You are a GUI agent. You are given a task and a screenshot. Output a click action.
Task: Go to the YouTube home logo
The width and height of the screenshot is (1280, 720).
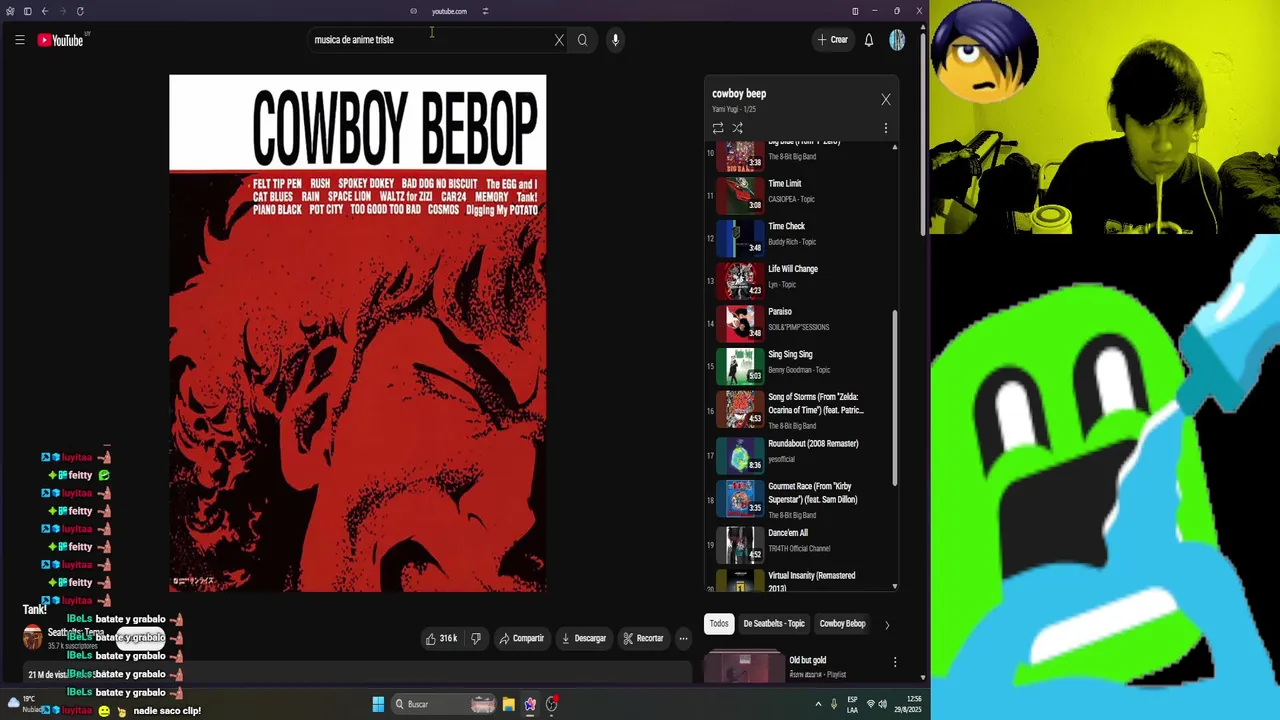(61, 40)
